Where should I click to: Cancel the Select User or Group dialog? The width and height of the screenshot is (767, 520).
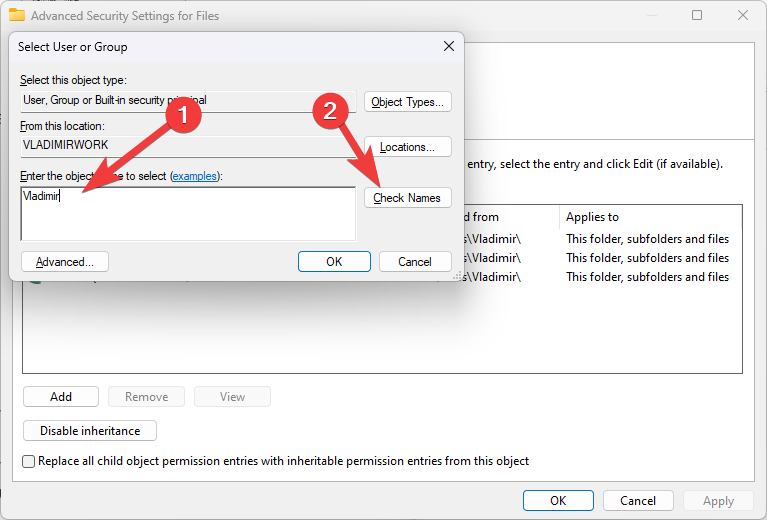(415, 262)
